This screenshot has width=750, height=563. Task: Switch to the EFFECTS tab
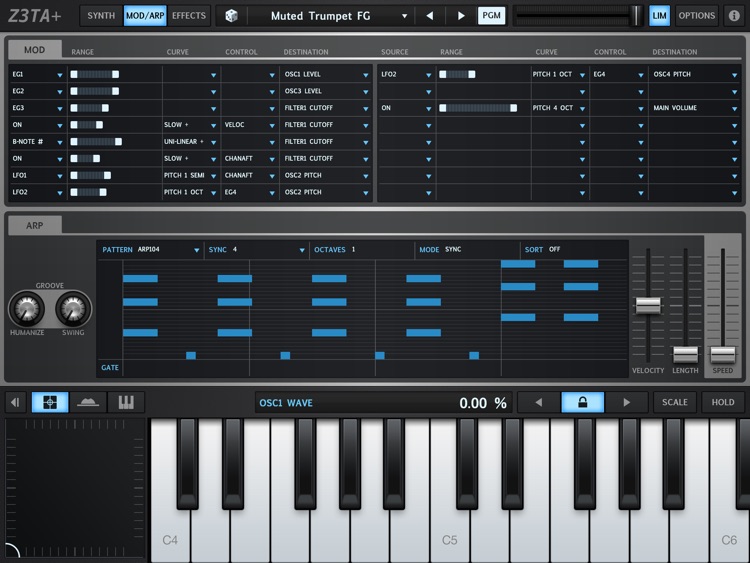tap(189, 16)
